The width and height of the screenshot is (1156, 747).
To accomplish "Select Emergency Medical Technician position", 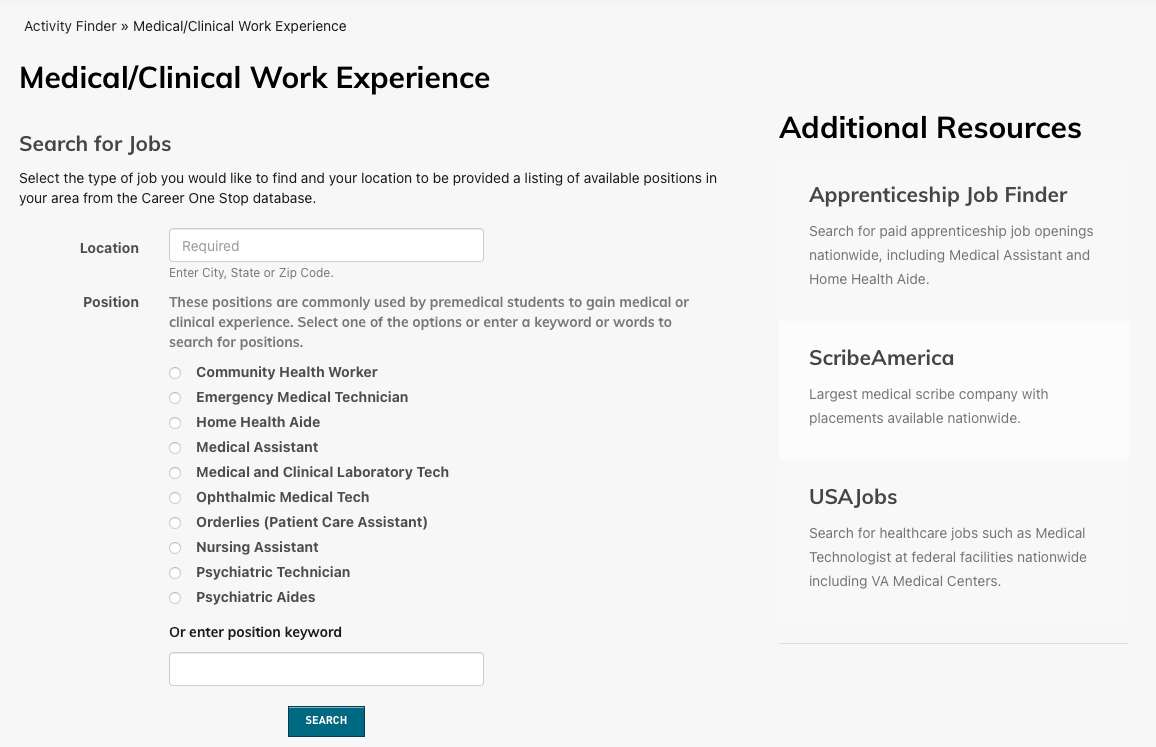I will coord(175,397).
